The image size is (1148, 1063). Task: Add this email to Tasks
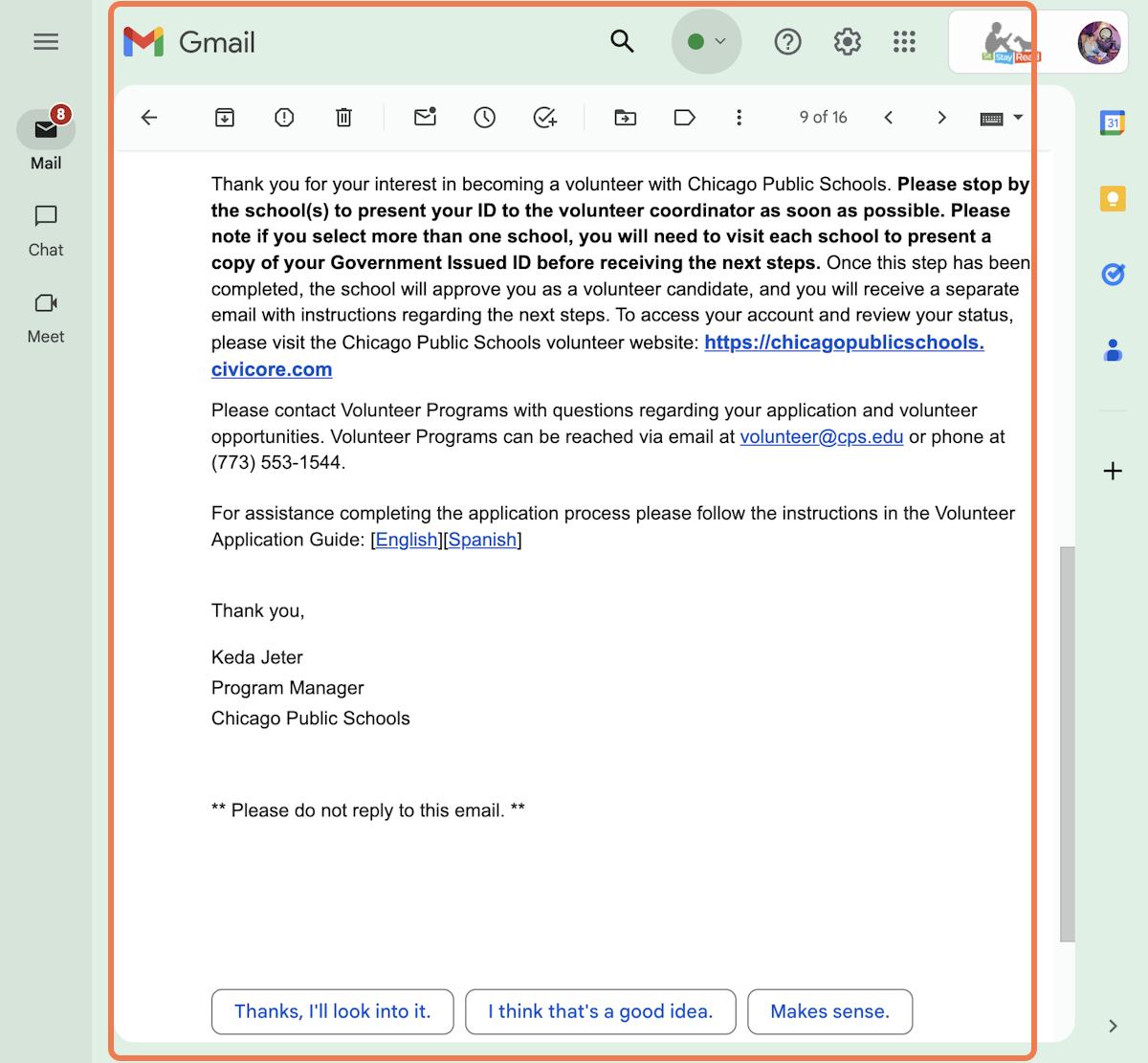tap(544, 118)
